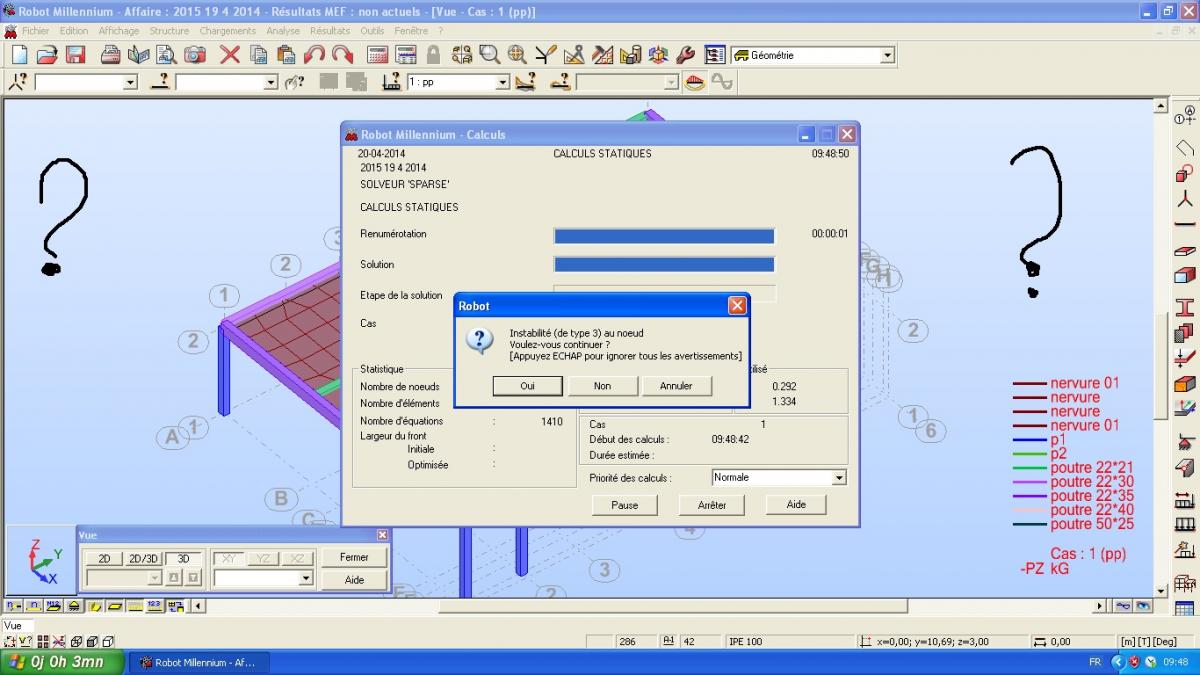The image size is (1200, 675).
Task: Click the Copy icon in the toolbar
Action: pyautogui.click(x=259, y=55)
